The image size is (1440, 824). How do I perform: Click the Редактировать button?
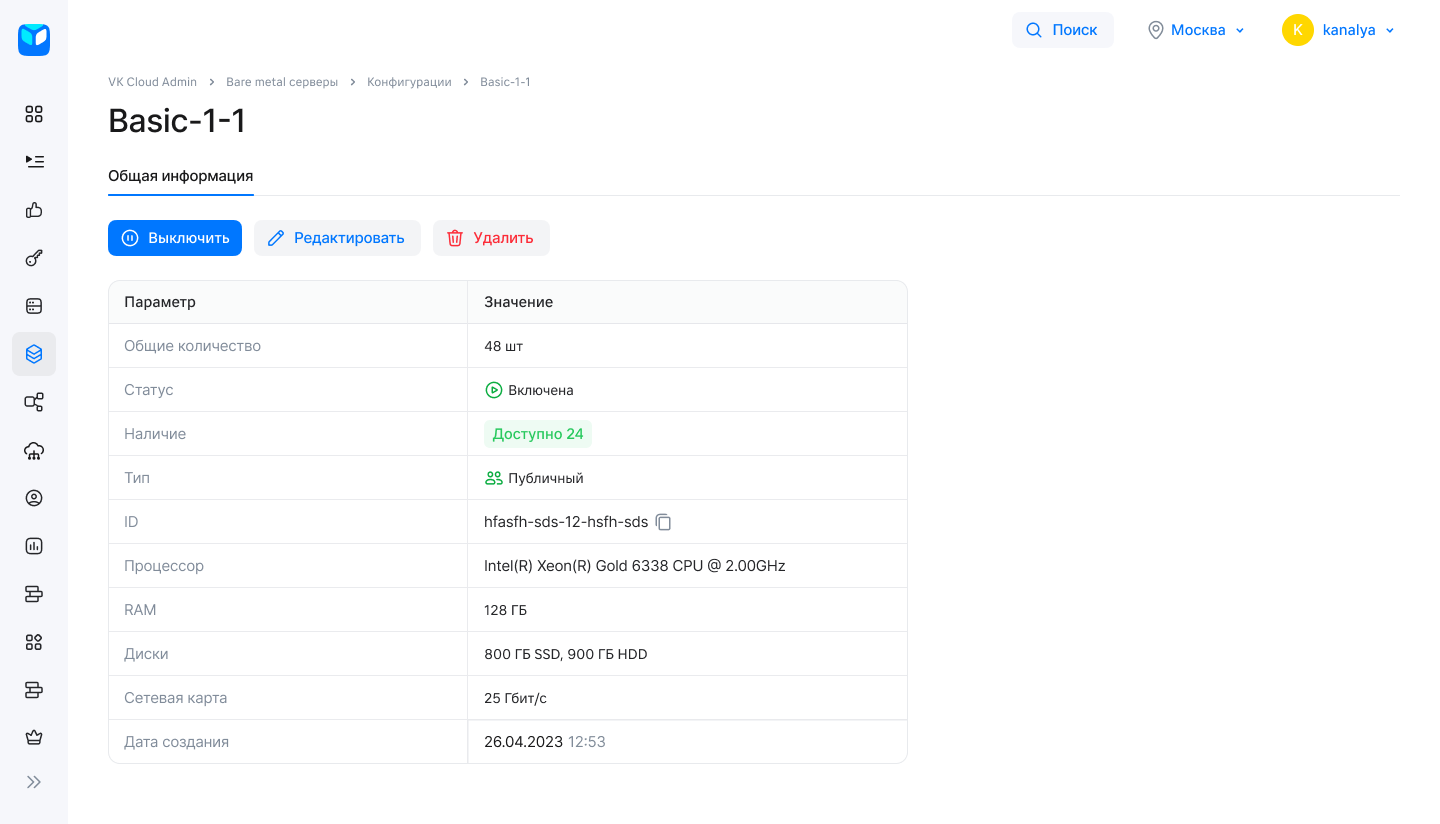(x=337, y=238)
